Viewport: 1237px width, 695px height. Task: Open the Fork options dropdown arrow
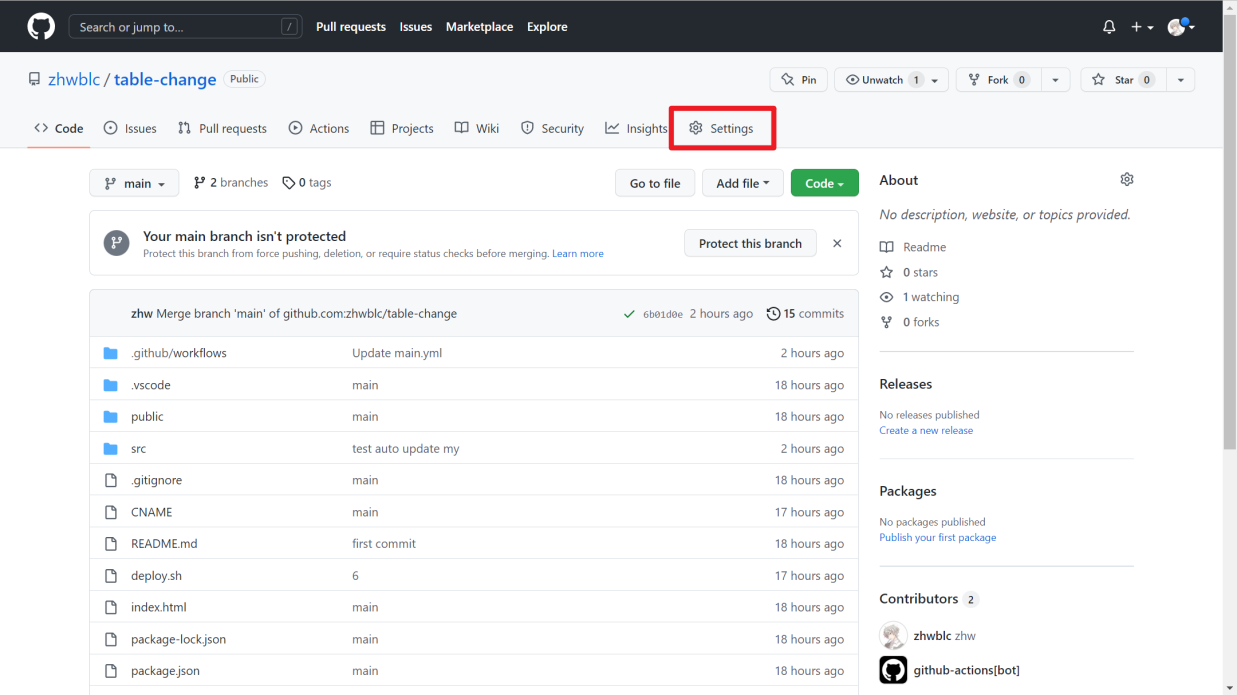[1055, 80]
